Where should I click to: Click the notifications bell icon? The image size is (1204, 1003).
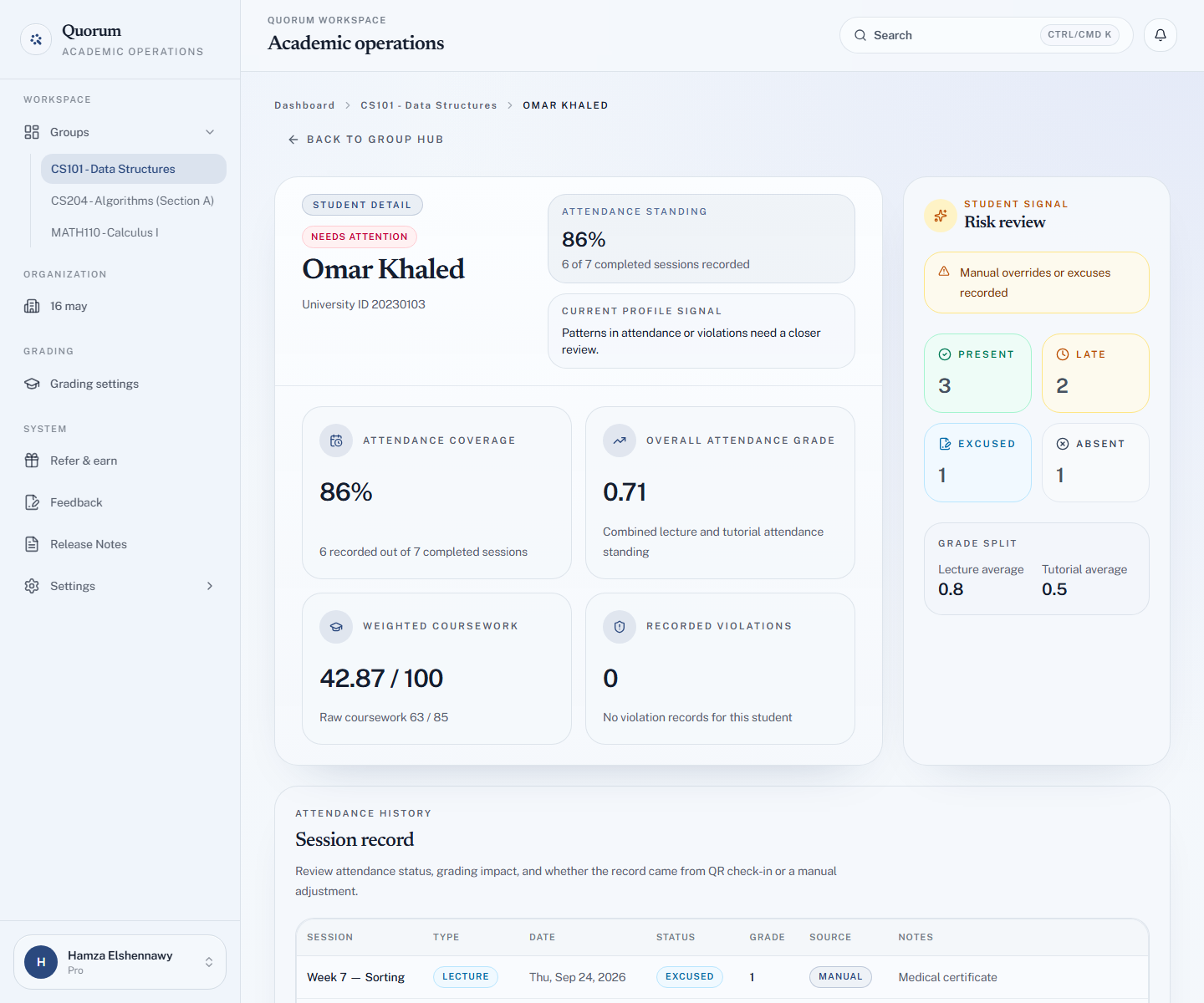point(1161,35)
